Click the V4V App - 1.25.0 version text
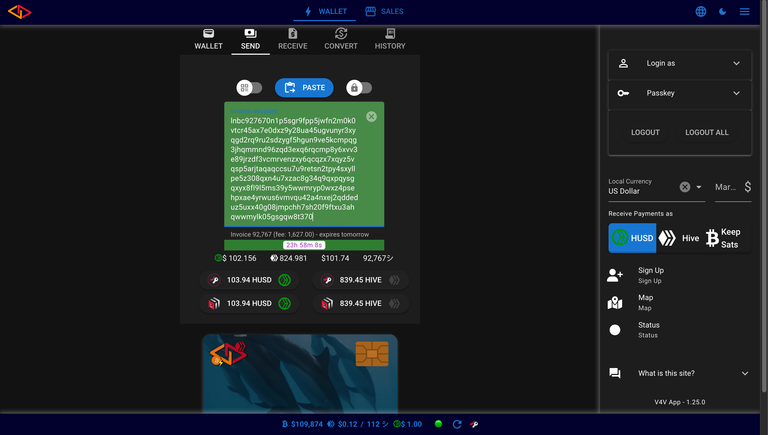This screenshot has height=435, width=768. click(679, 402)
